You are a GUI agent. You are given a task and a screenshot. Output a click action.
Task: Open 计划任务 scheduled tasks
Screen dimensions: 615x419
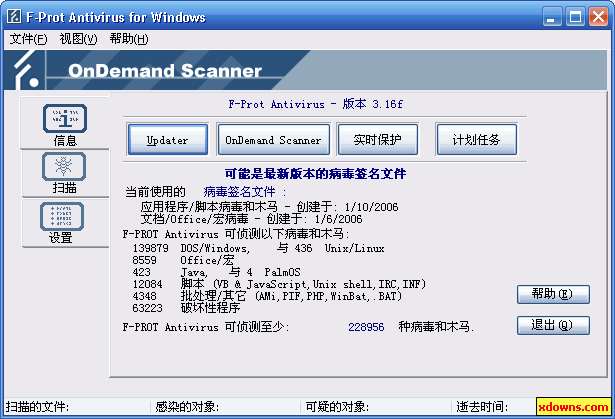coord(477,140)
